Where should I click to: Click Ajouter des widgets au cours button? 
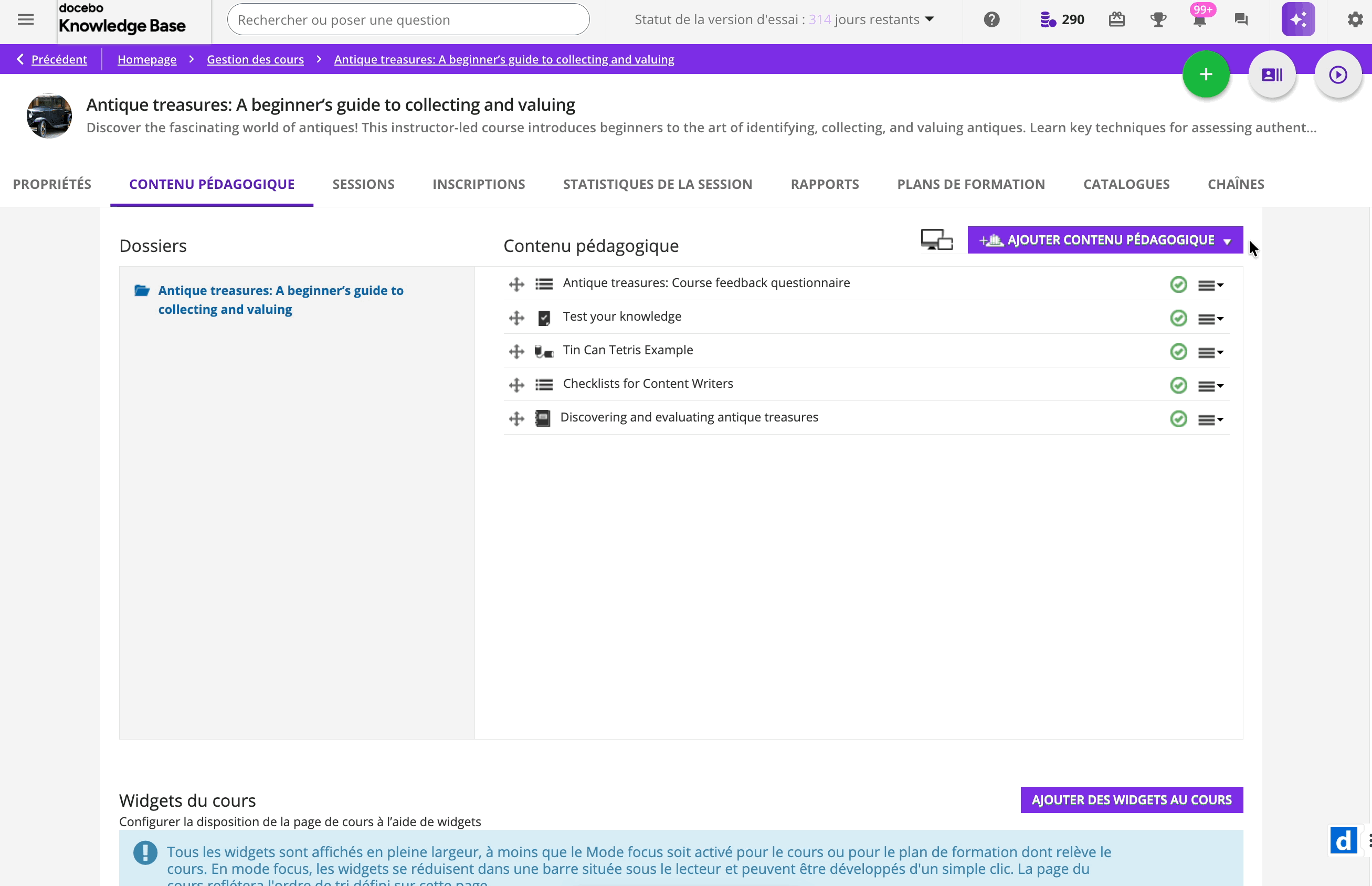pos(1131,800)
